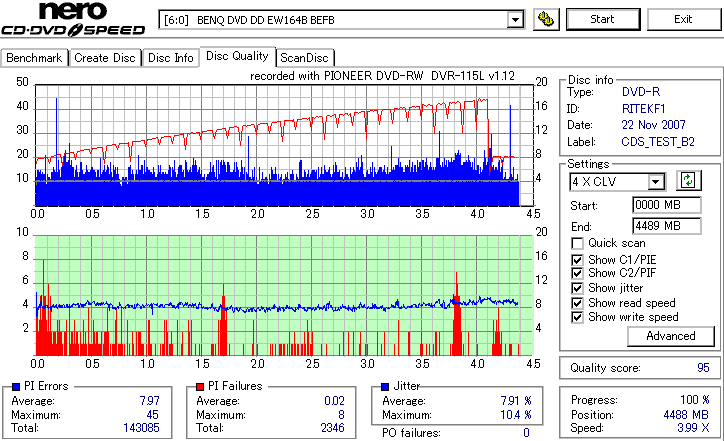Click the Start field showing 0000 MB
This screenshot has height=441, width=724.
[x=666, y=205]
